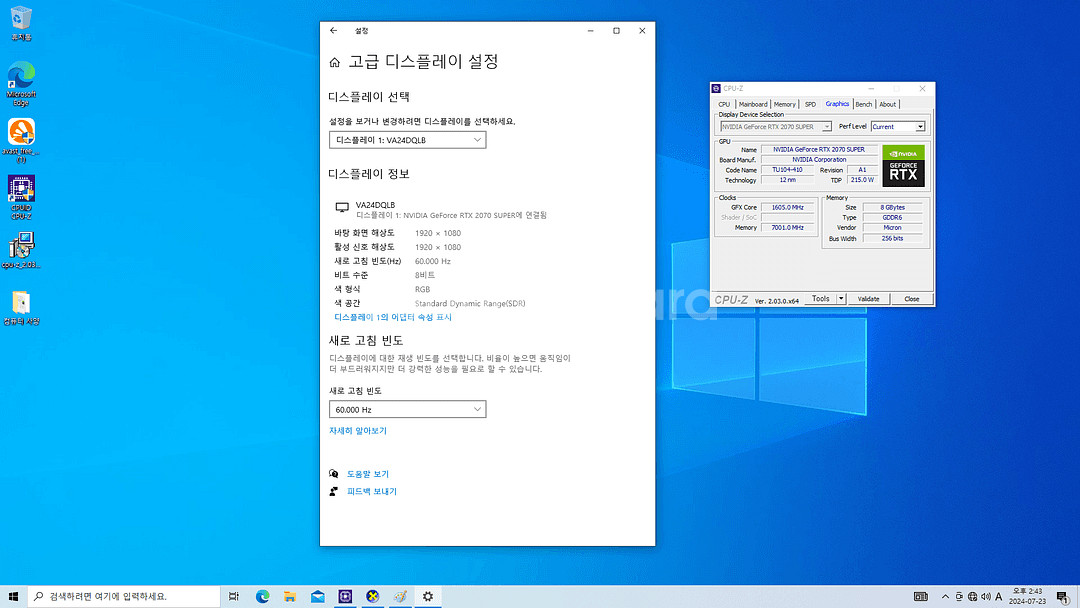Image resolution: width=1080 pixels, height=608 pixels.
Task: Show hidden tray icons chevron
Action: click(x=945, y=596)
